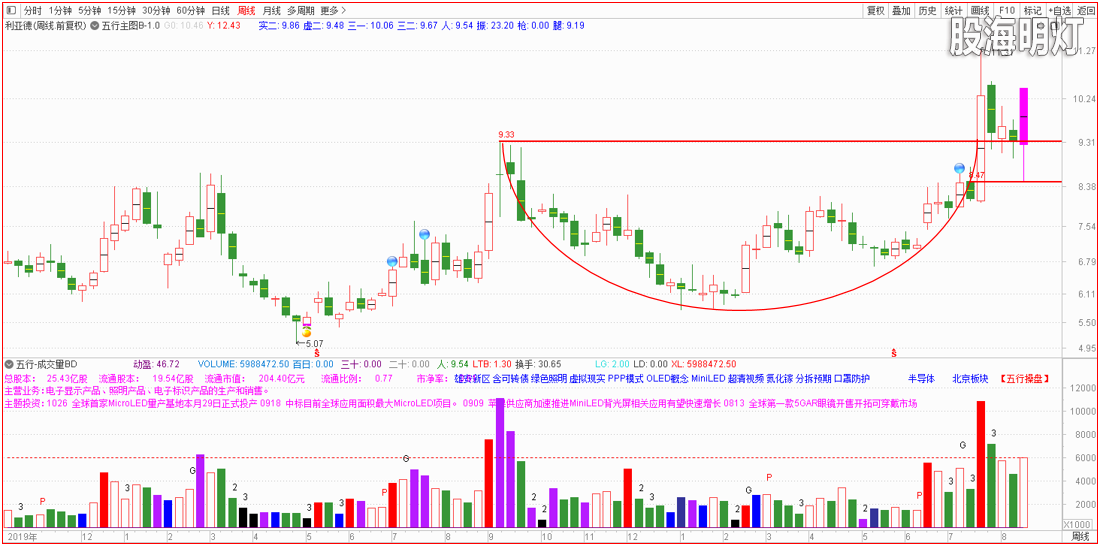Click the tallest red volume bar
Image resolution: width=1100 pixels, height=546 pixels.
tap(981, 464)
